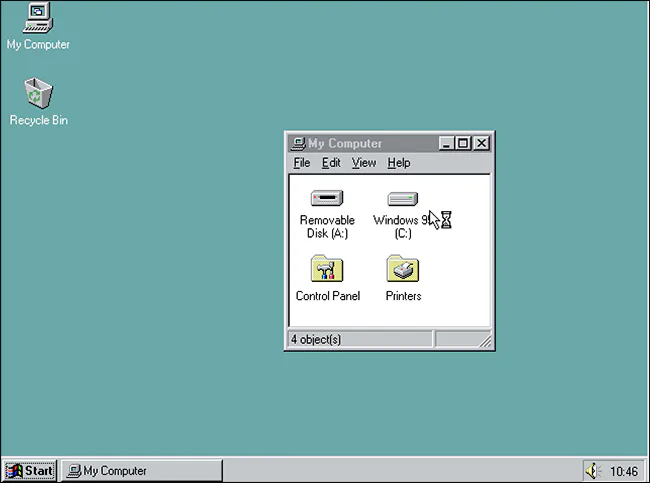The height and width of the screenshot is (483, 650).
Task: Click My Computer taskbar button
Action: point(141,471)
